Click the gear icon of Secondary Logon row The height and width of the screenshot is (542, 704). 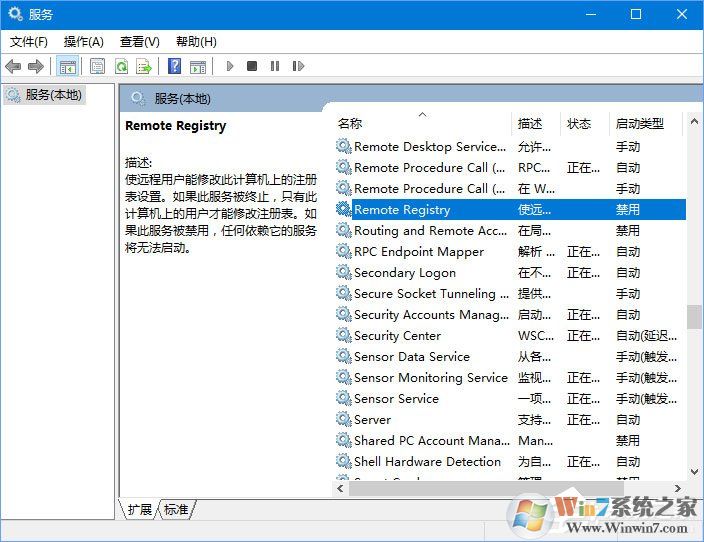343,272
